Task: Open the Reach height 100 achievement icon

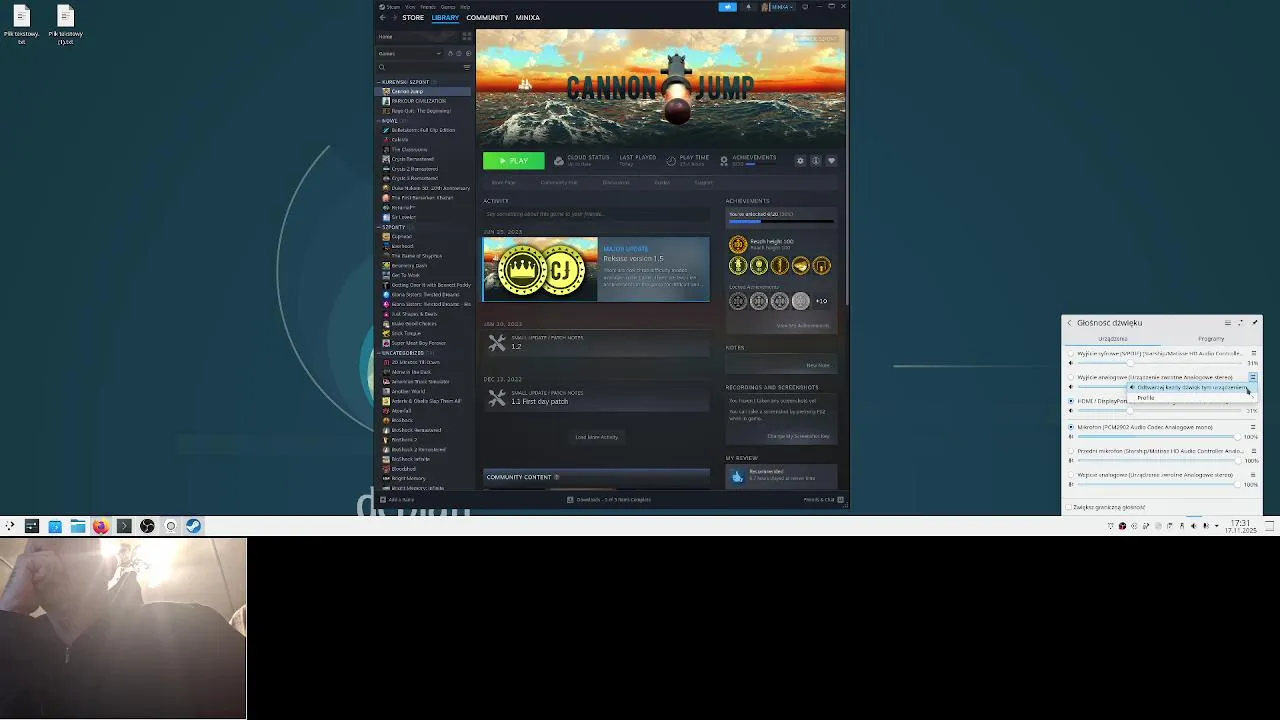Action: [x=738, y=244]
